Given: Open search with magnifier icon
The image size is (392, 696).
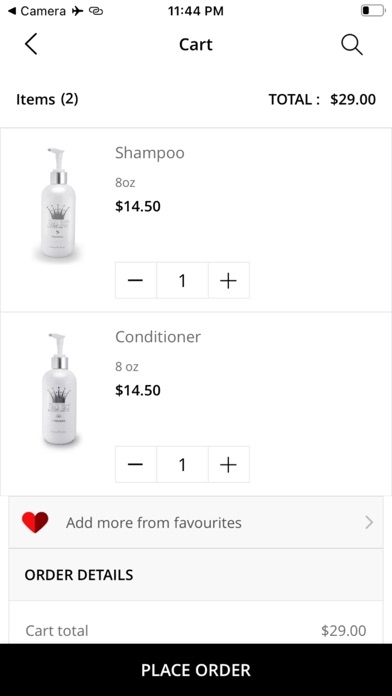Looking at the screenshot, I should [x=352, y=45].
